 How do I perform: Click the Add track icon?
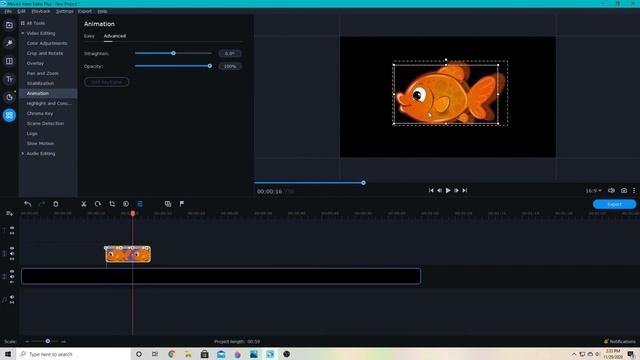(9, 213)
